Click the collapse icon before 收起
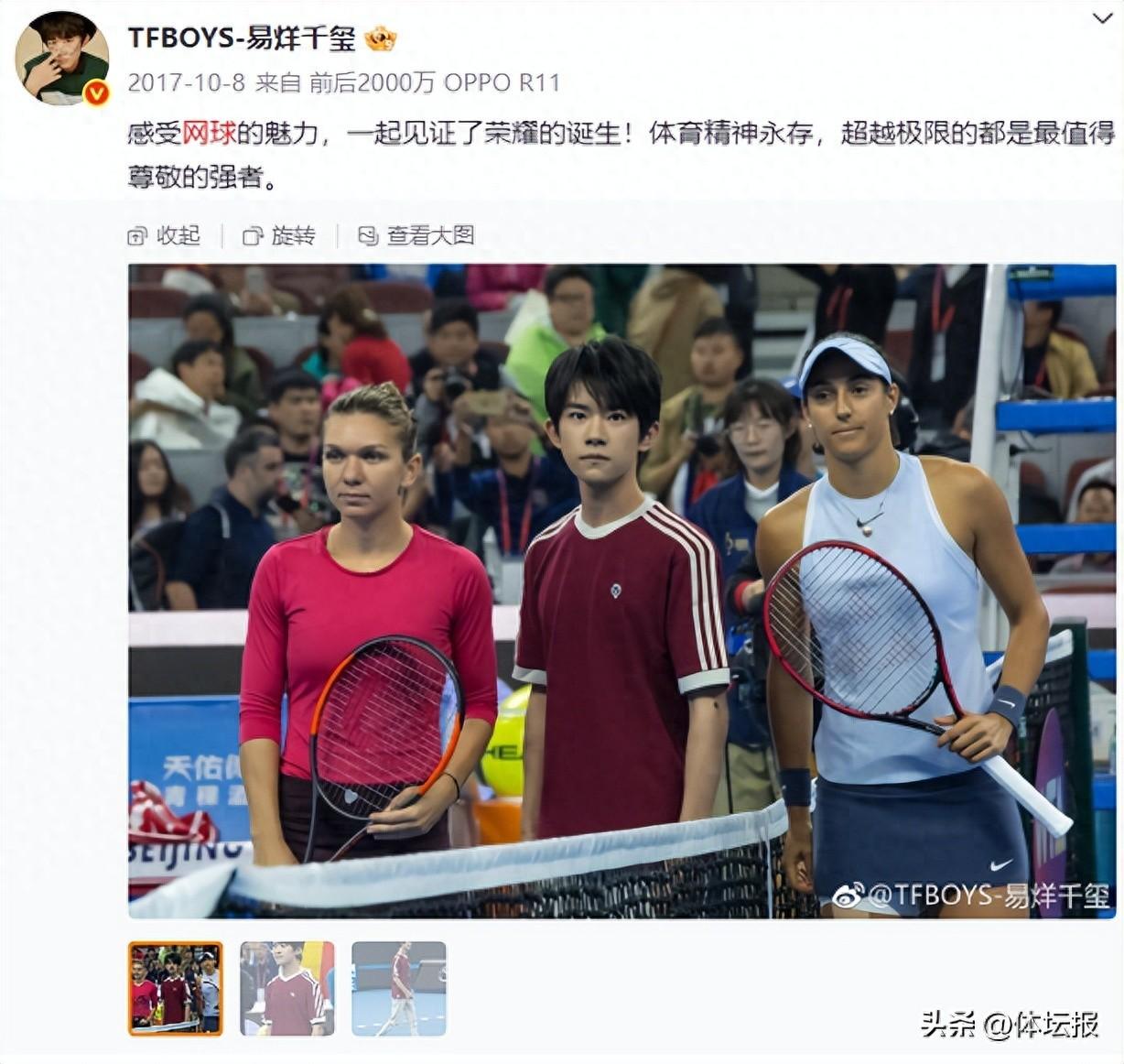 pyautogui.click(x=137, y=236)
